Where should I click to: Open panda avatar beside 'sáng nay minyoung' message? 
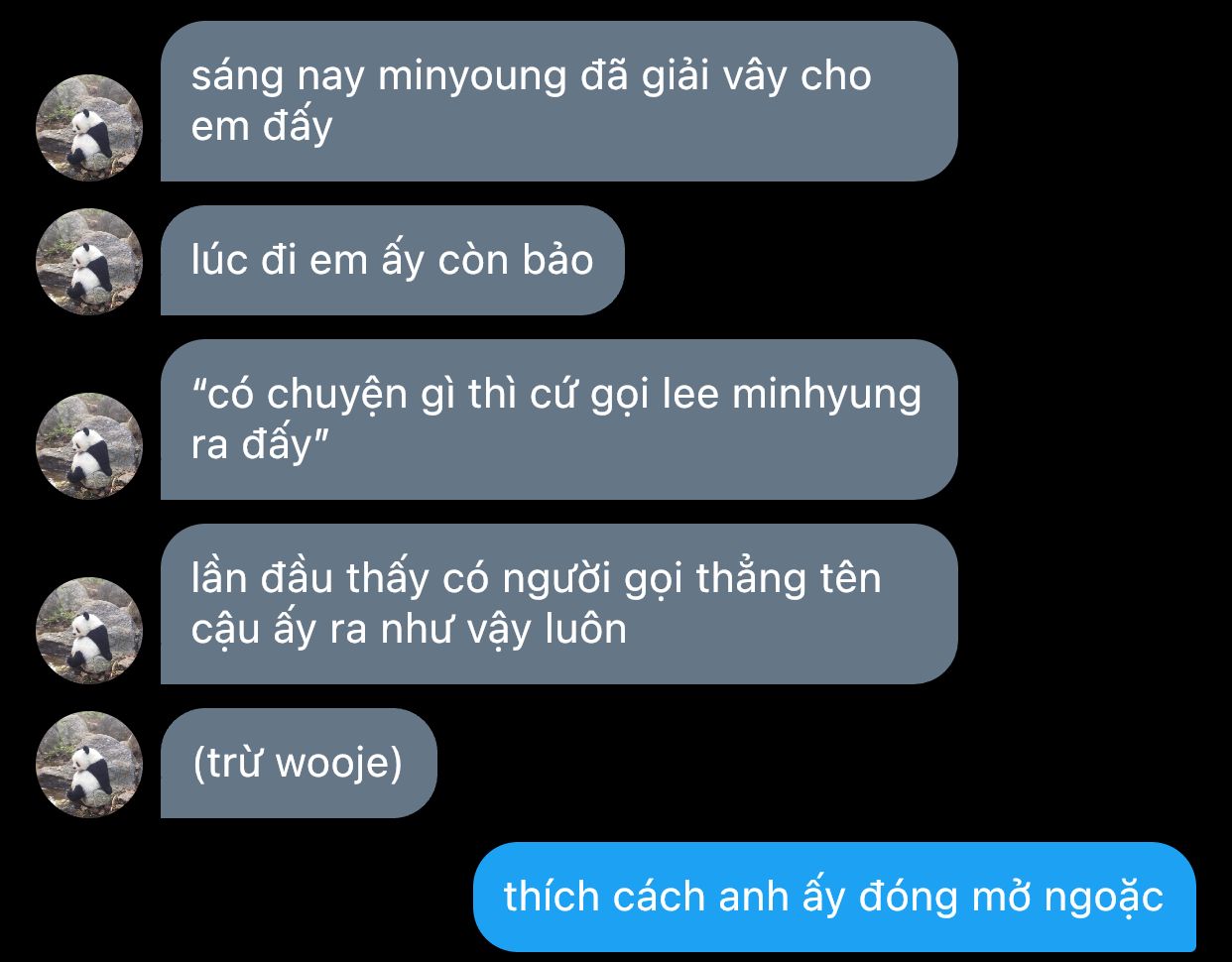[x=89, y=128]
